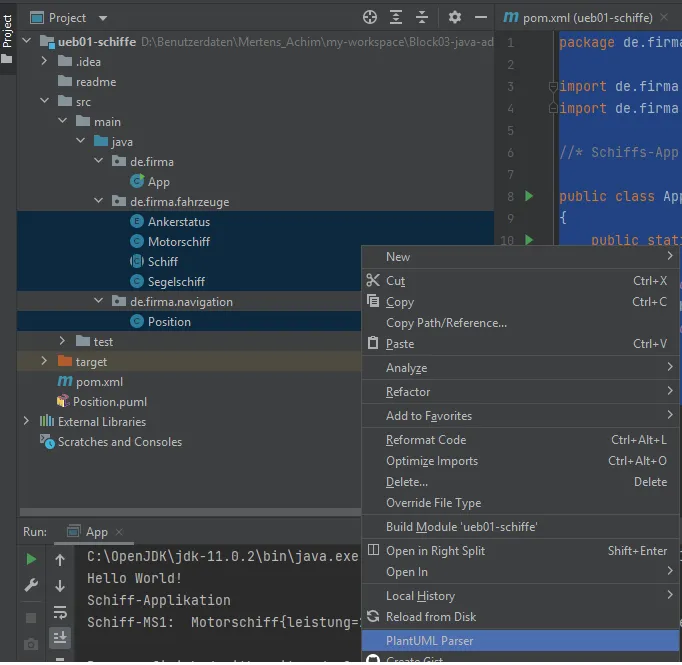
Task: Click the Select Opened File target icon
Action: click(370, 17)
